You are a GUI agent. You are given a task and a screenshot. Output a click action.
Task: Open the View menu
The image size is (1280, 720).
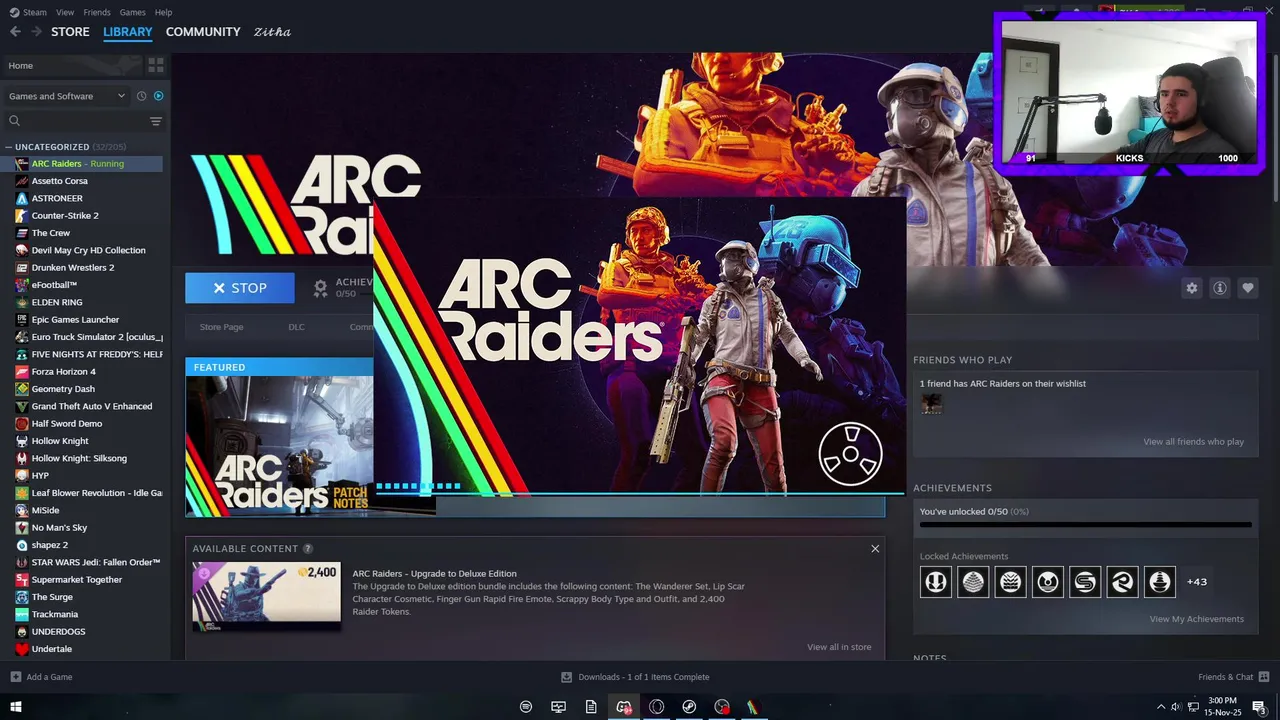click(65, 12)
